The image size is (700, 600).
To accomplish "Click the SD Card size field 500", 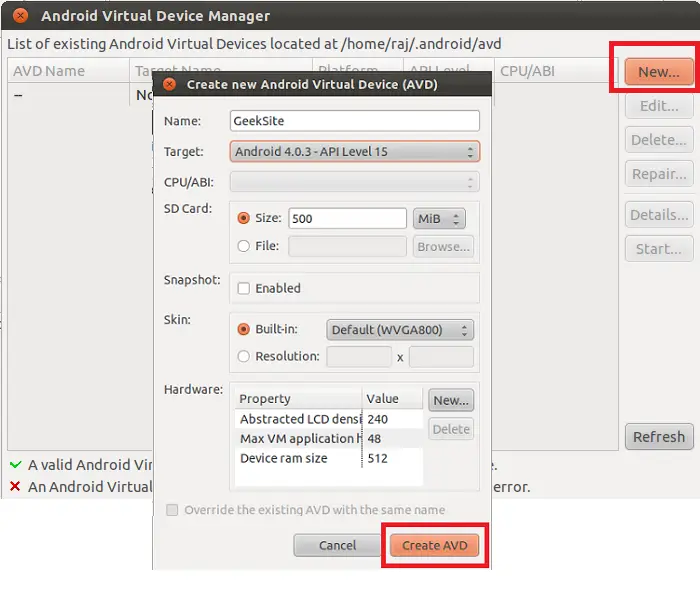I will [347, 218].
